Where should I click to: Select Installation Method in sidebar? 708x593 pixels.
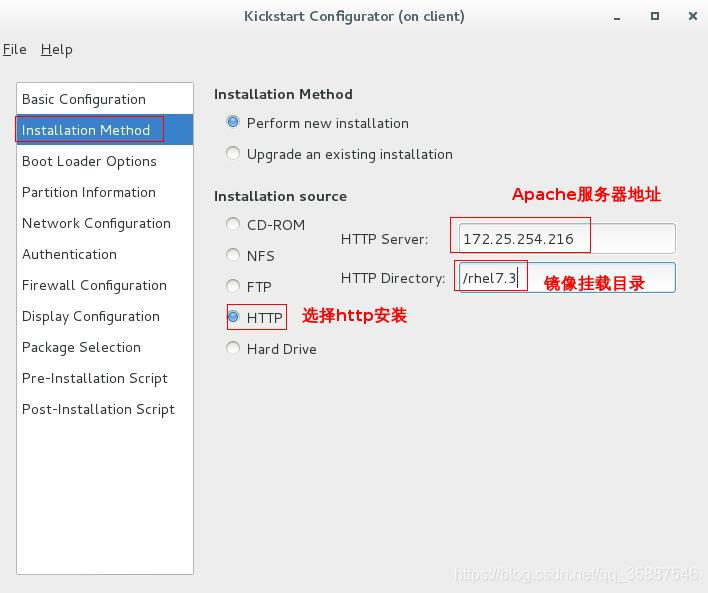(x=105, y=130)
